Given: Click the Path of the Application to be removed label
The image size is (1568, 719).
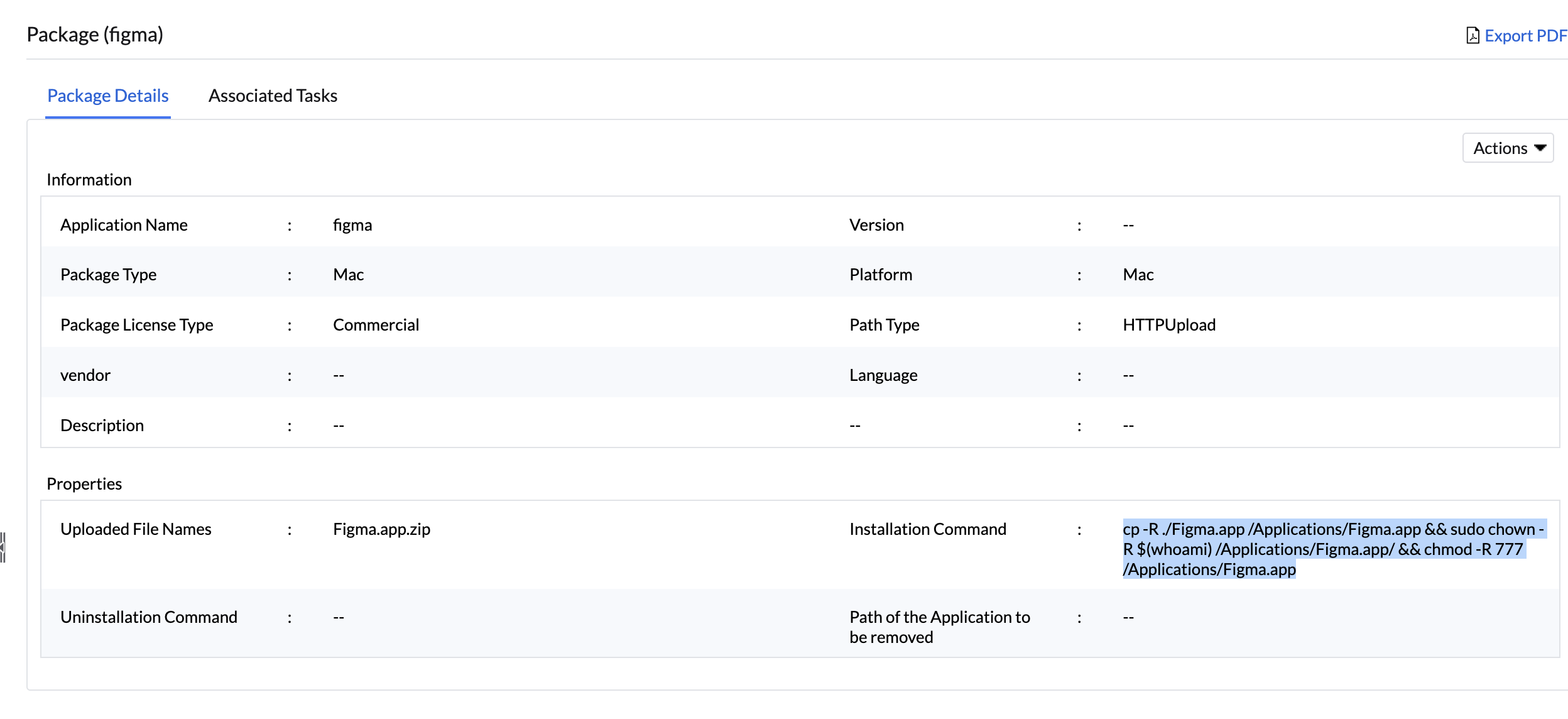Looking at the screenshot, I should click(x=940, y=627).
